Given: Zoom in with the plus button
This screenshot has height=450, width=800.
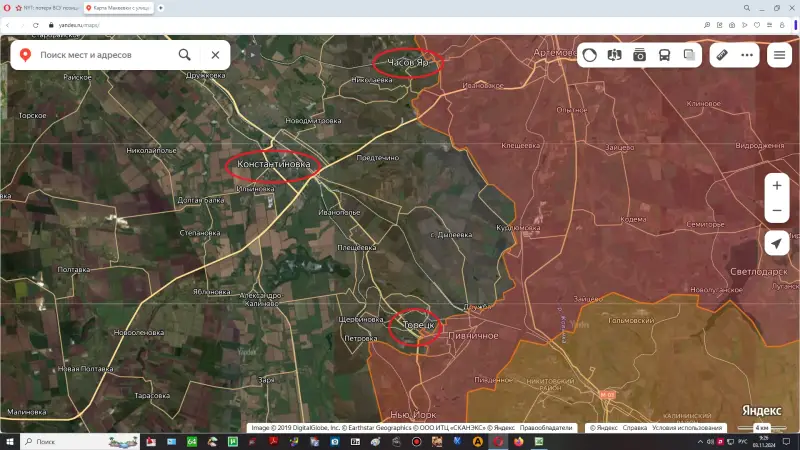Looking at the screenshot, I should 777,185.
